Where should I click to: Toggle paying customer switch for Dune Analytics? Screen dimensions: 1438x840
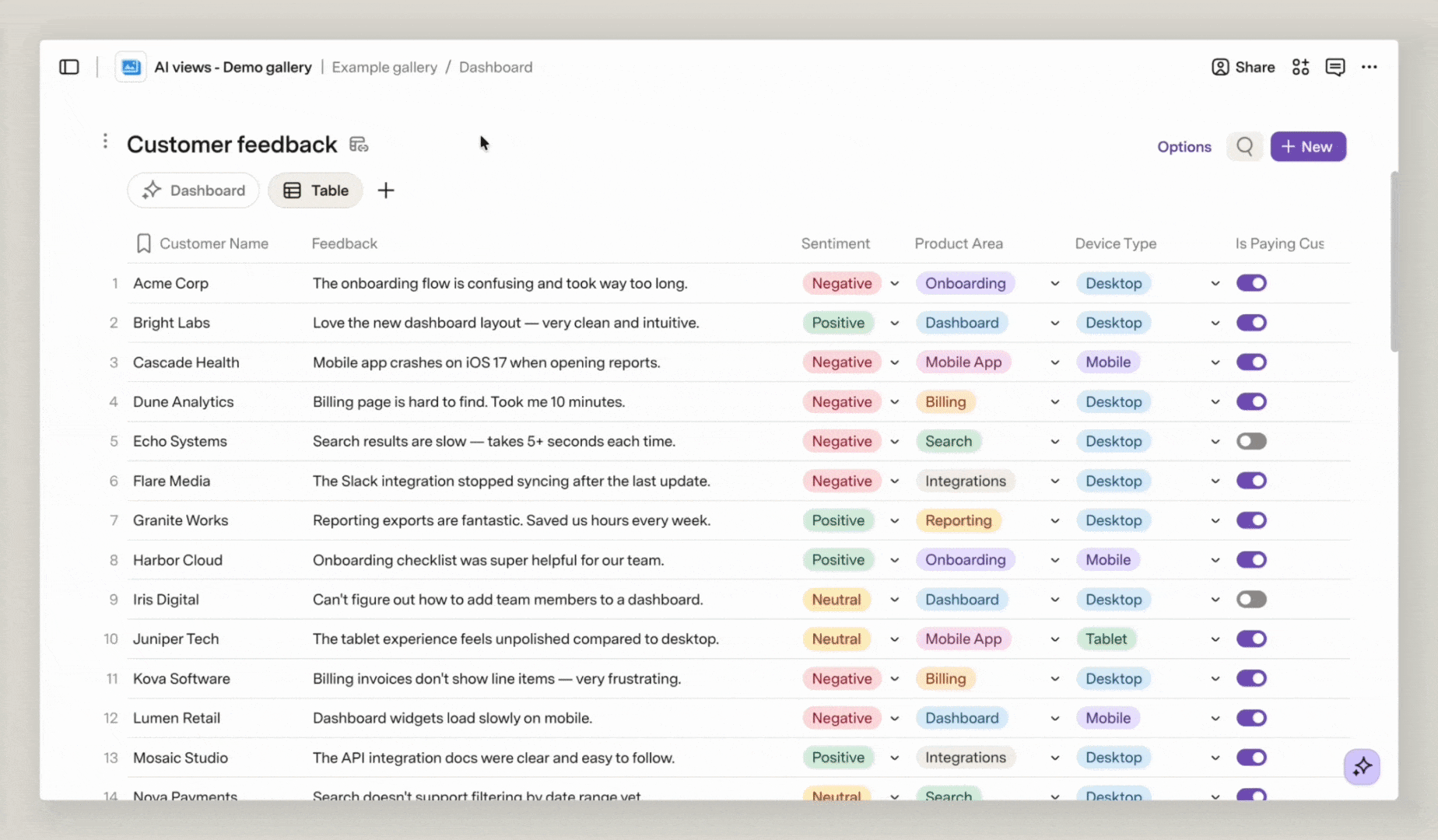[1251, 402]
